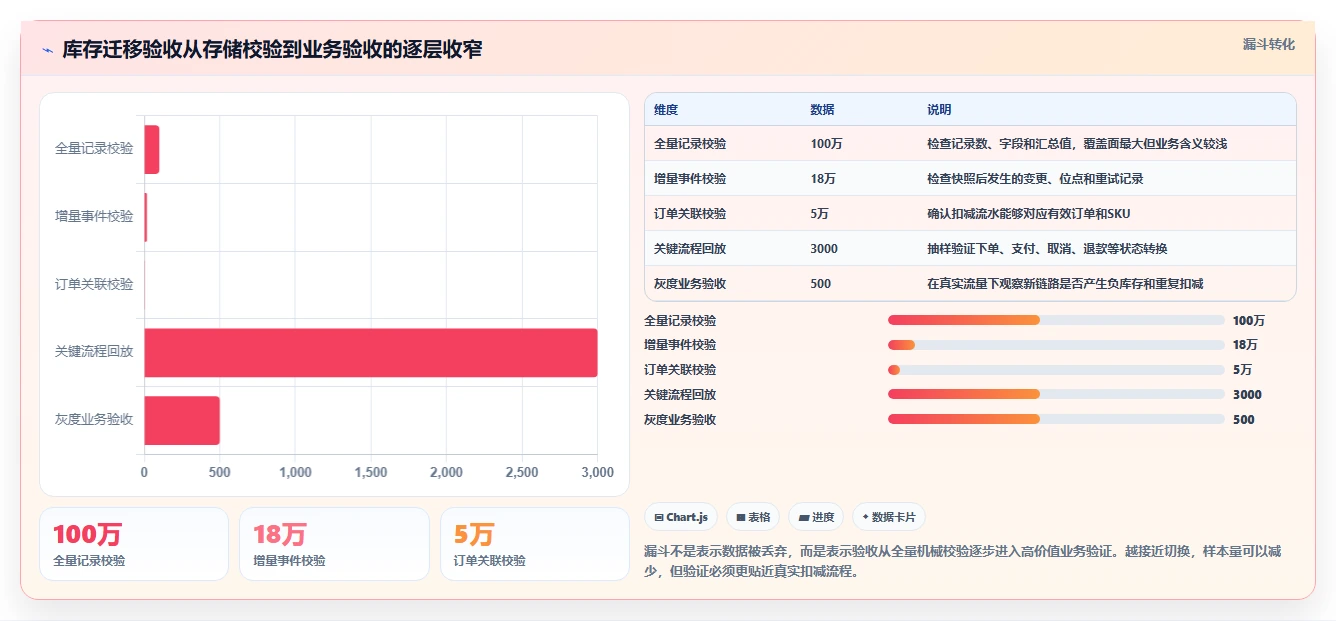This screenshot has height=621, width=1336.
Task: Select the 关键流程回放 table row cell
Action: 690,249
